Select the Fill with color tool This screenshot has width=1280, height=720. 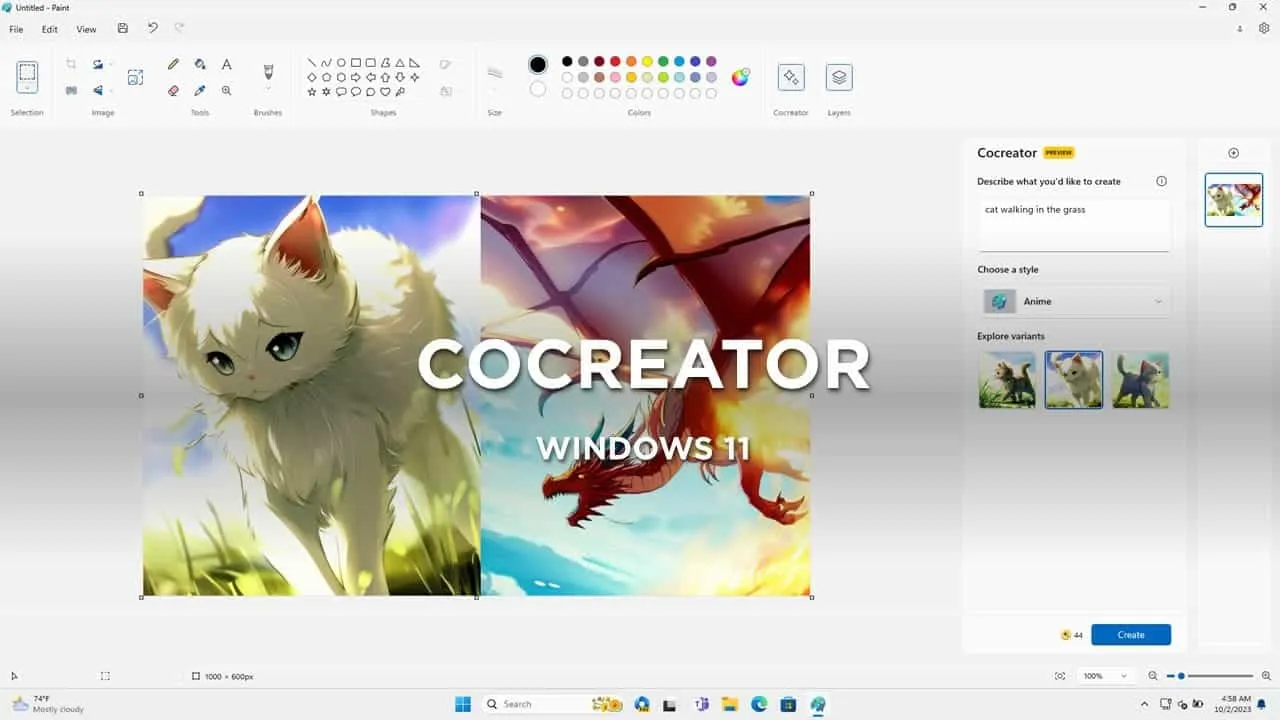200,64
